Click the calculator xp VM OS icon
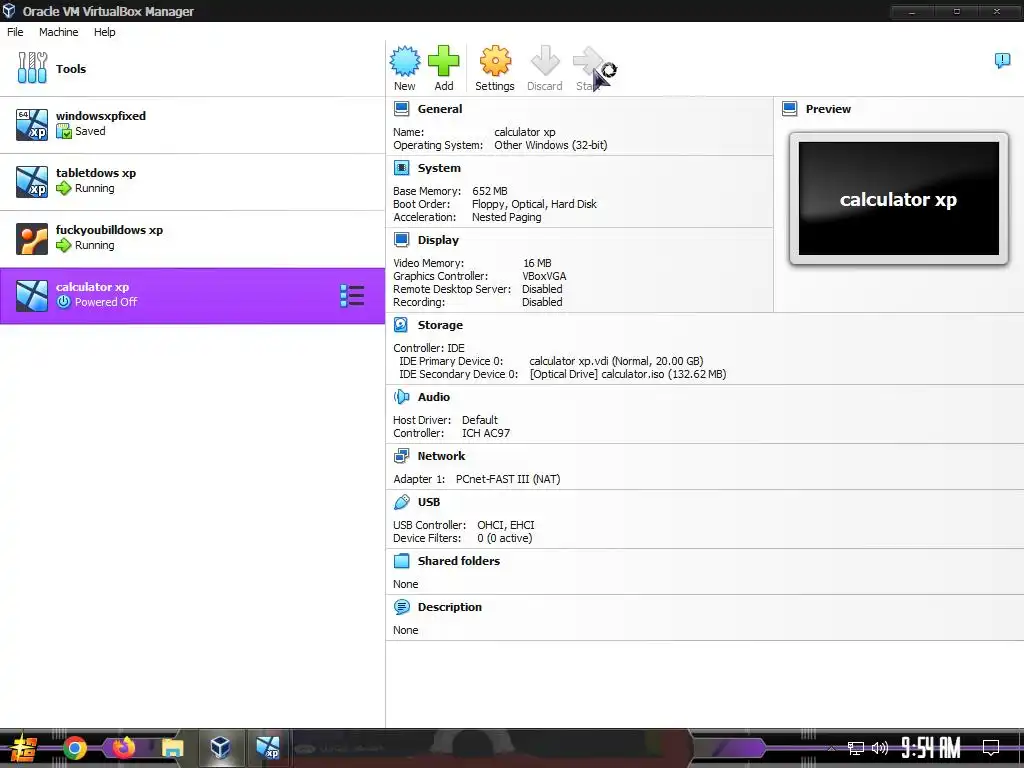Image resolution: width=1024 pixels, height=768 pixels. tap(32, 296)
